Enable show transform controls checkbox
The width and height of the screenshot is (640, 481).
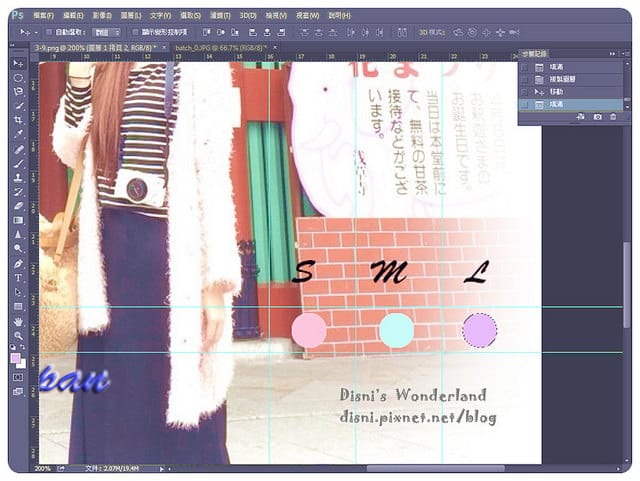click(x=136, y=32)
